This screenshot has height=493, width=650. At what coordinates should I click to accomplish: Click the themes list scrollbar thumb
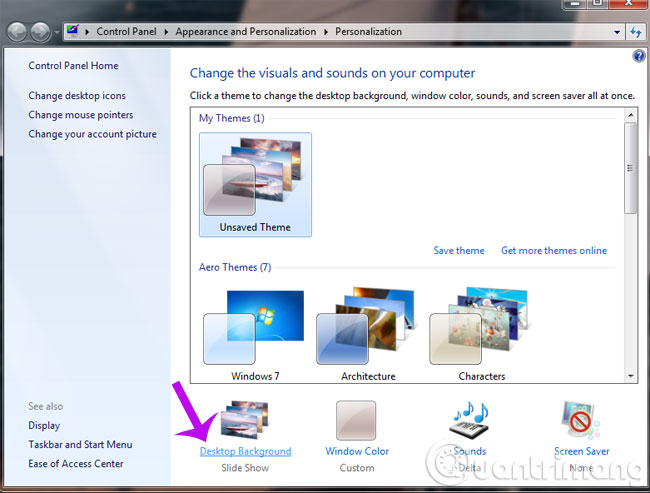(x=631, y=168)
